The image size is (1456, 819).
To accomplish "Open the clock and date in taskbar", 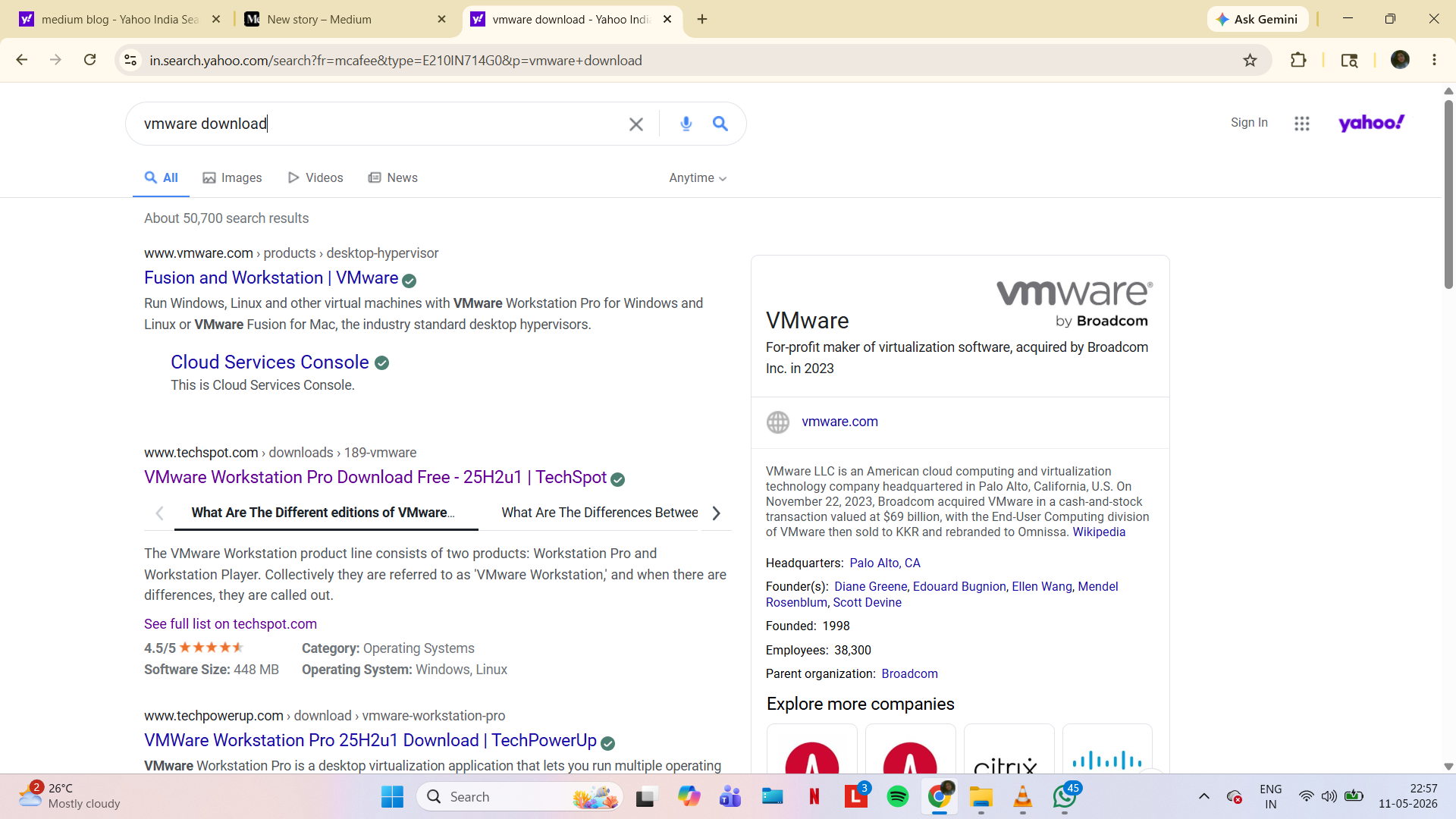I will click(1408, 796).
